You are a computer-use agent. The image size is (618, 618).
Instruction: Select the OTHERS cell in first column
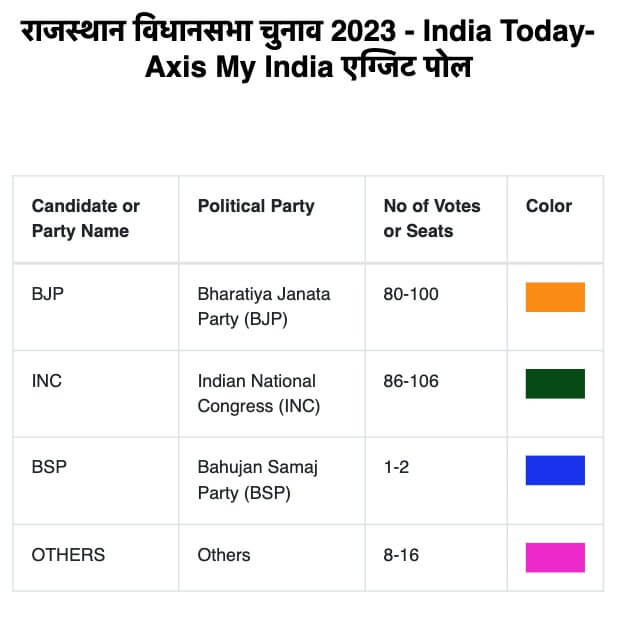68,555
